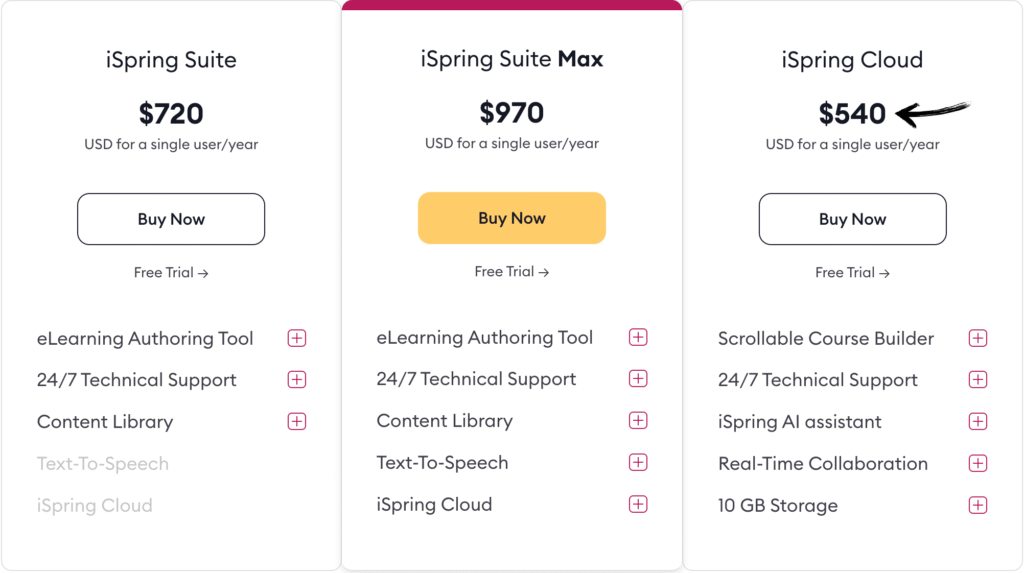Expand Real-Time Collaboration plus icon
Image resolution: width=1024 pixels, height=573 pixels.
coord(978,464)
